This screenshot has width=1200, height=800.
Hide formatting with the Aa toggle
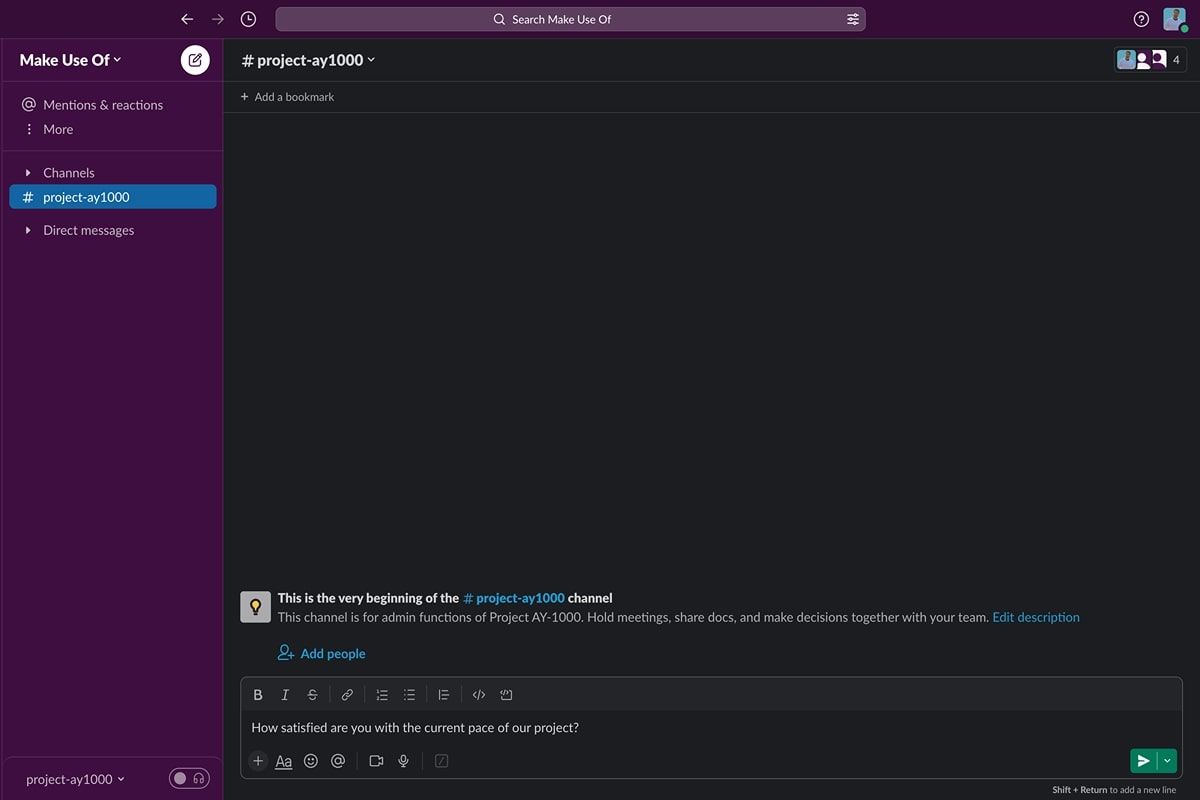click(x=284, y=760)
